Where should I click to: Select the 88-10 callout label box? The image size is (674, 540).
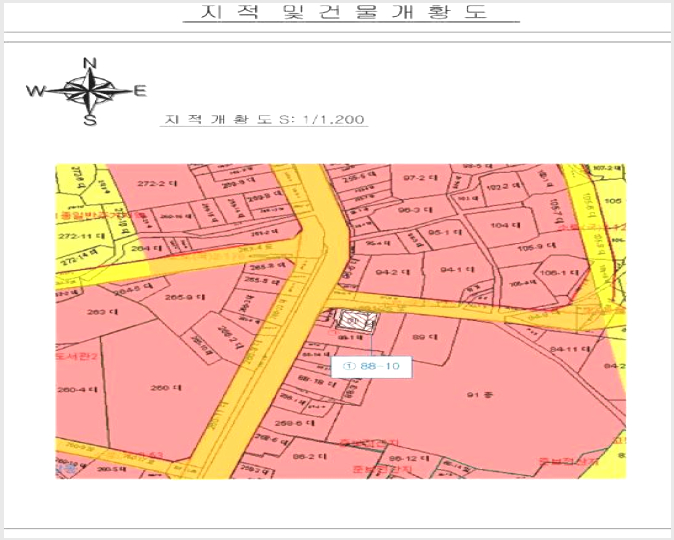point(371,366)
